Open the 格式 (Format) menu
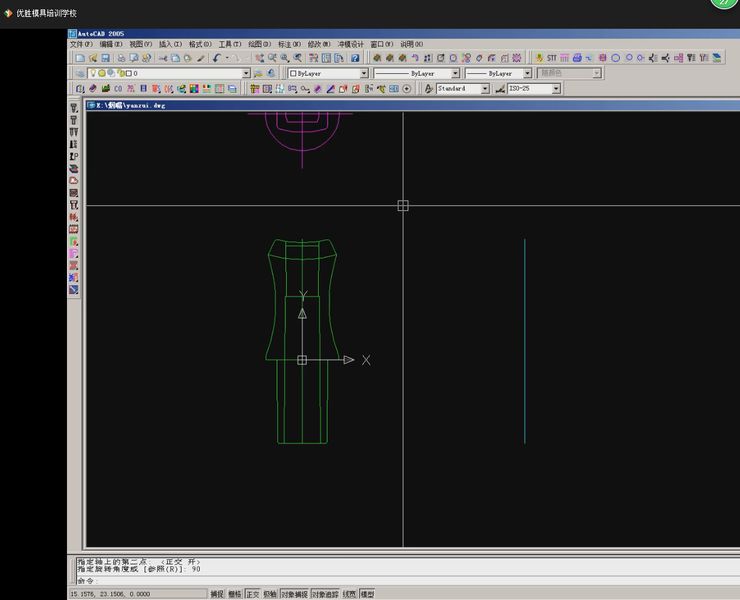740x600 pixels. 200,44
